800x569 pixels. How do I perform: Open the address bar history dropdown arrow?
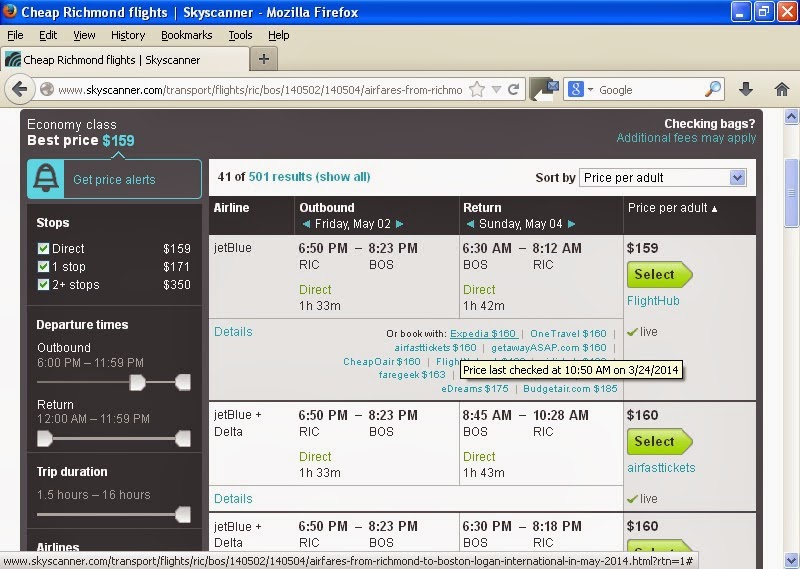point(496,90)
